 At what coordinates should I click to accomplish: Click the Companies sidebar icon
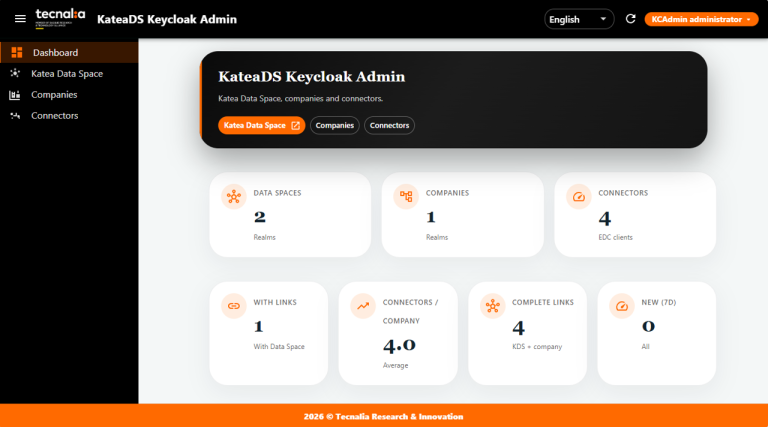point(15,95)
